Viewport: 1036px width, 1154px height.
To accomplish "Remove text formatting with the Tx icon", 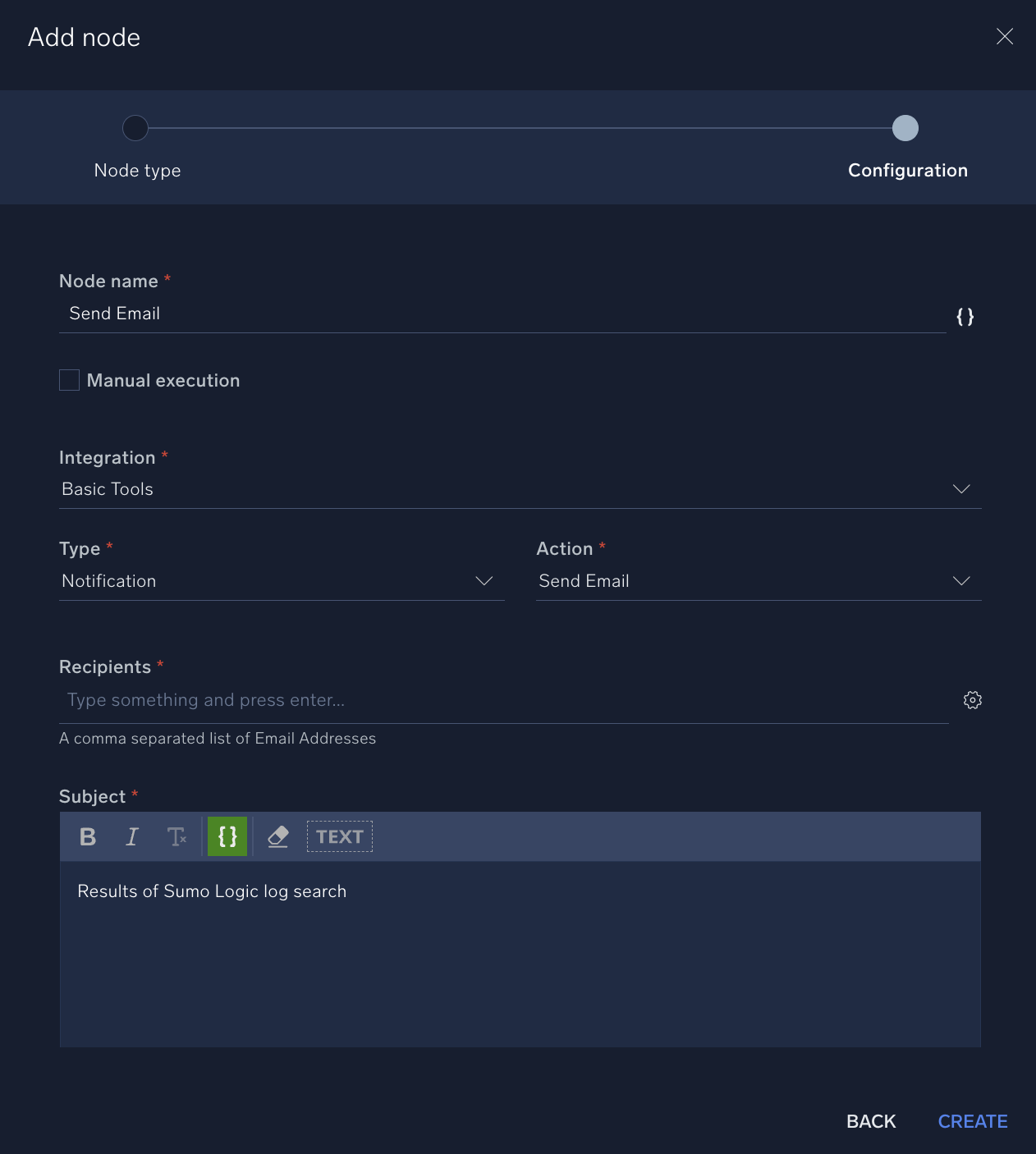I will click(177, 836).
